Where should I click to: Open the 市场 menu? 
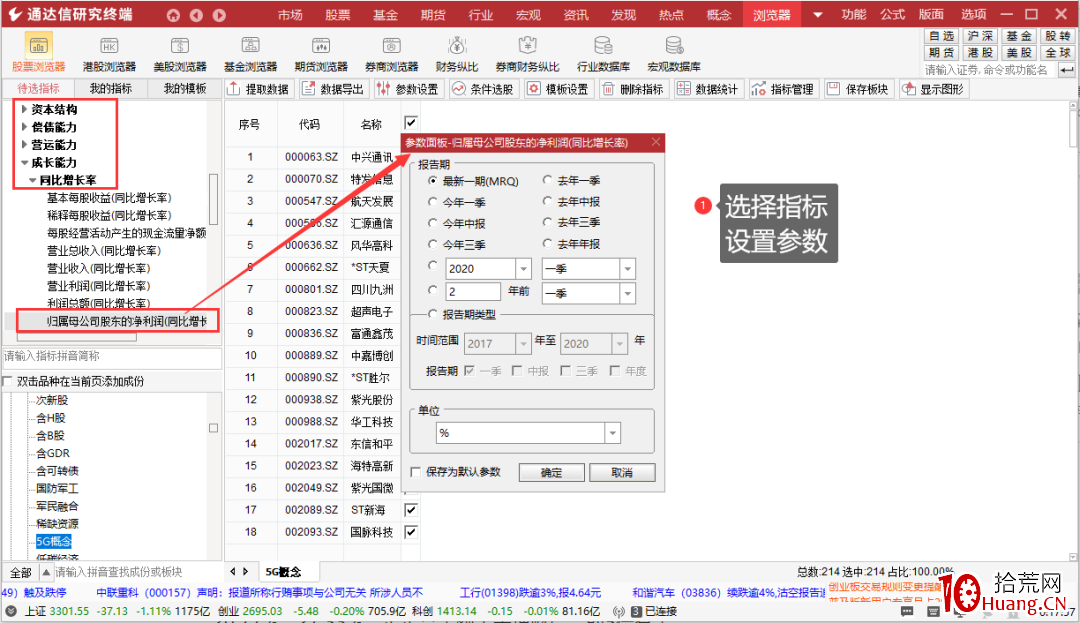[290, 14]
